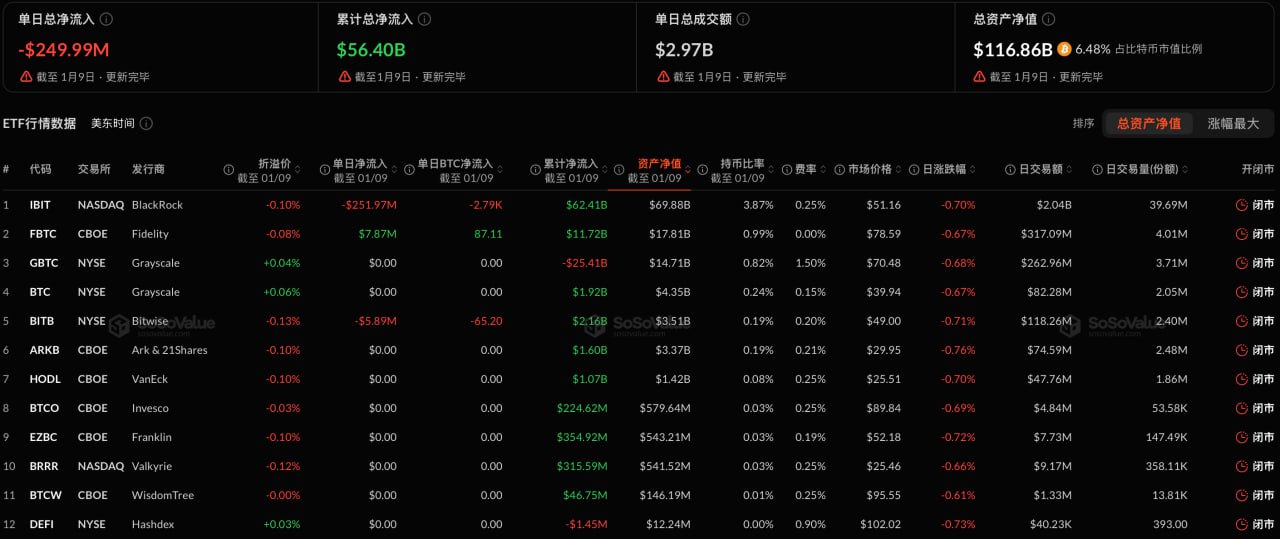Screen dimensions: 1280x539
Task: Click info icon beside 总资产净值 card title
Action: (1048, 19)
